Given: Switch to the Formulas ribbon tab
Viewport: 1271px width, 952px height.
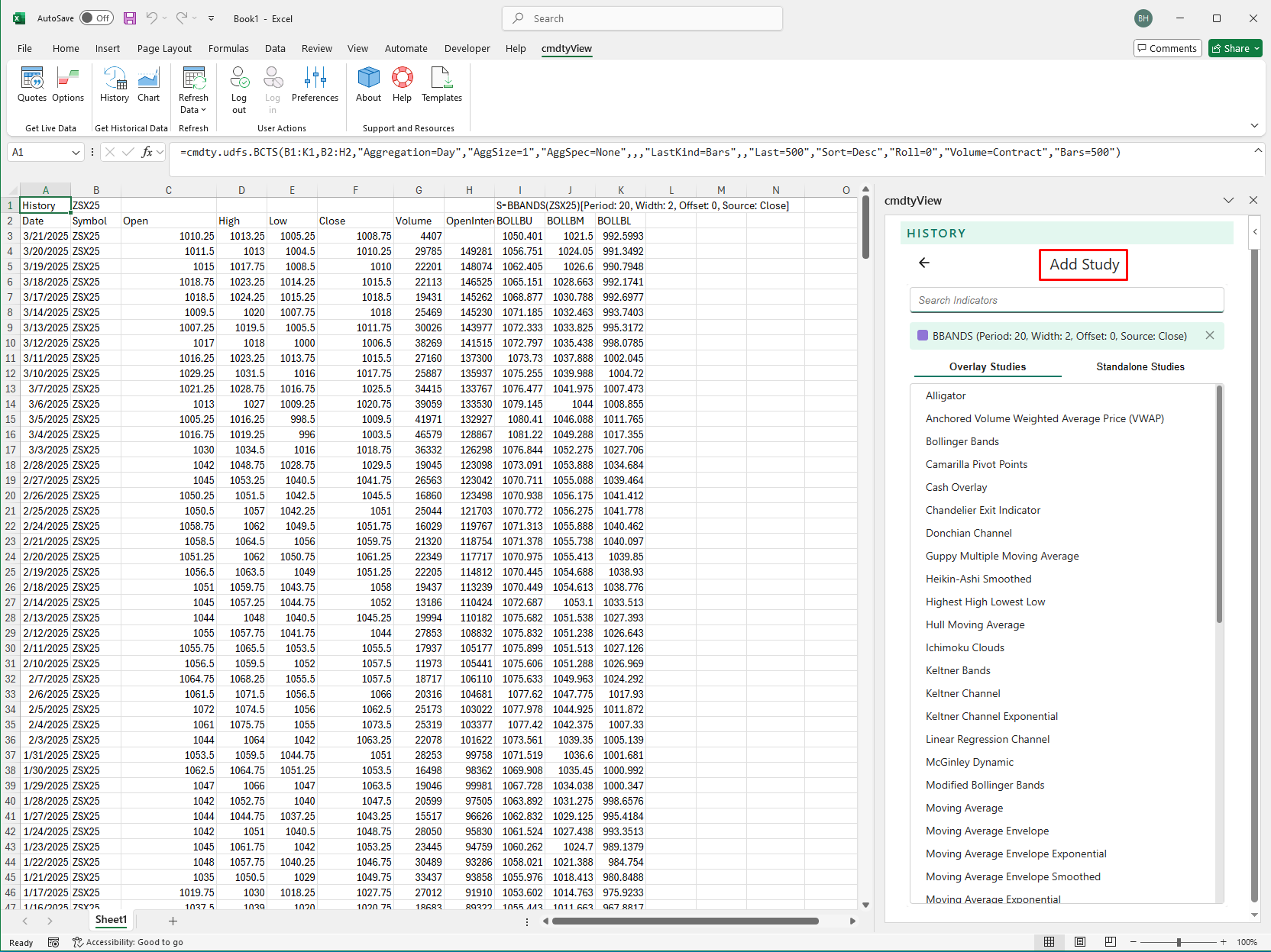Looking at the screenshot, I should tap(228, 48).
